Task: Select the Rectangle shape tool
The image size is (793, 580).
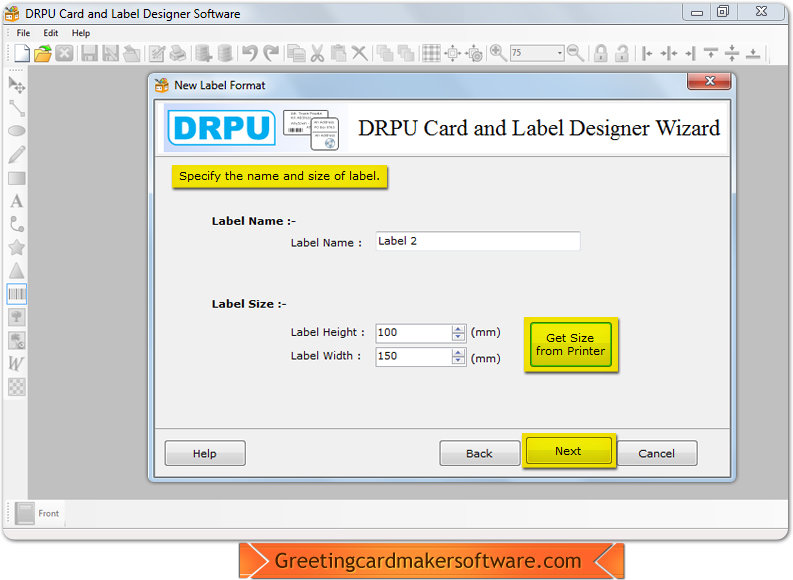Action: click(17, 179)
